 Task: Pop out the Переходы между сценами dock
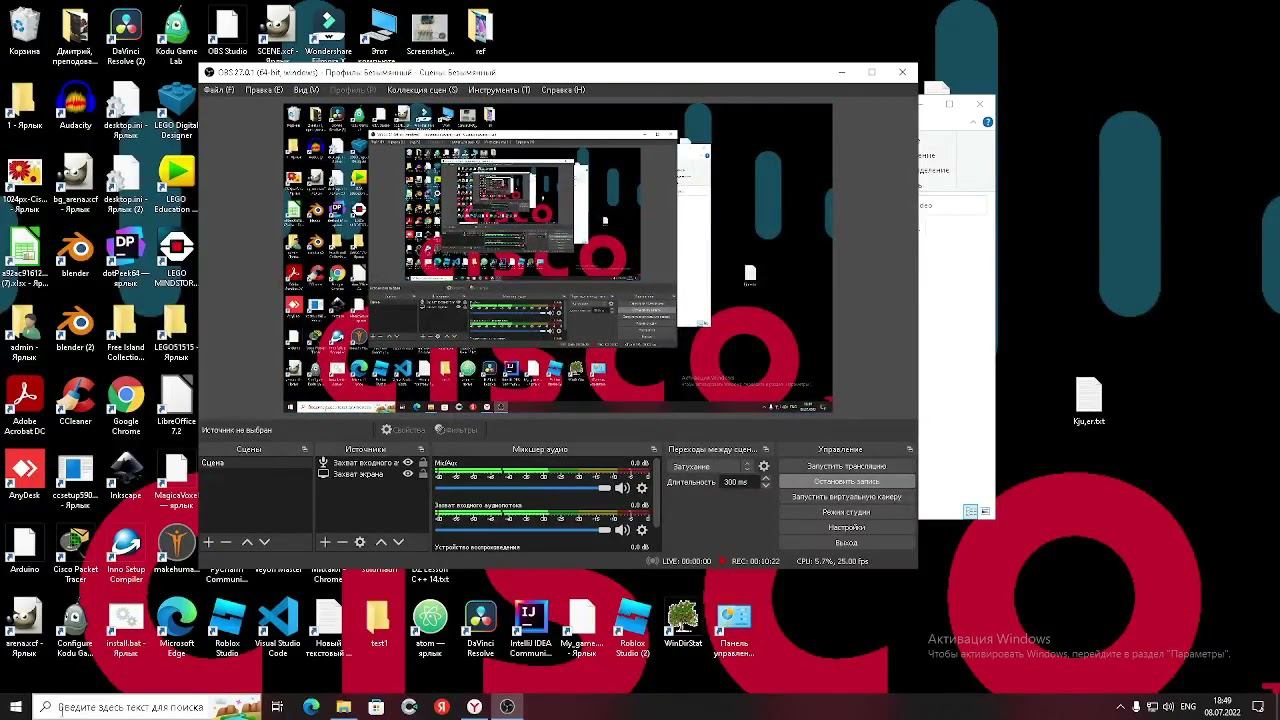(x=766, y=449)
